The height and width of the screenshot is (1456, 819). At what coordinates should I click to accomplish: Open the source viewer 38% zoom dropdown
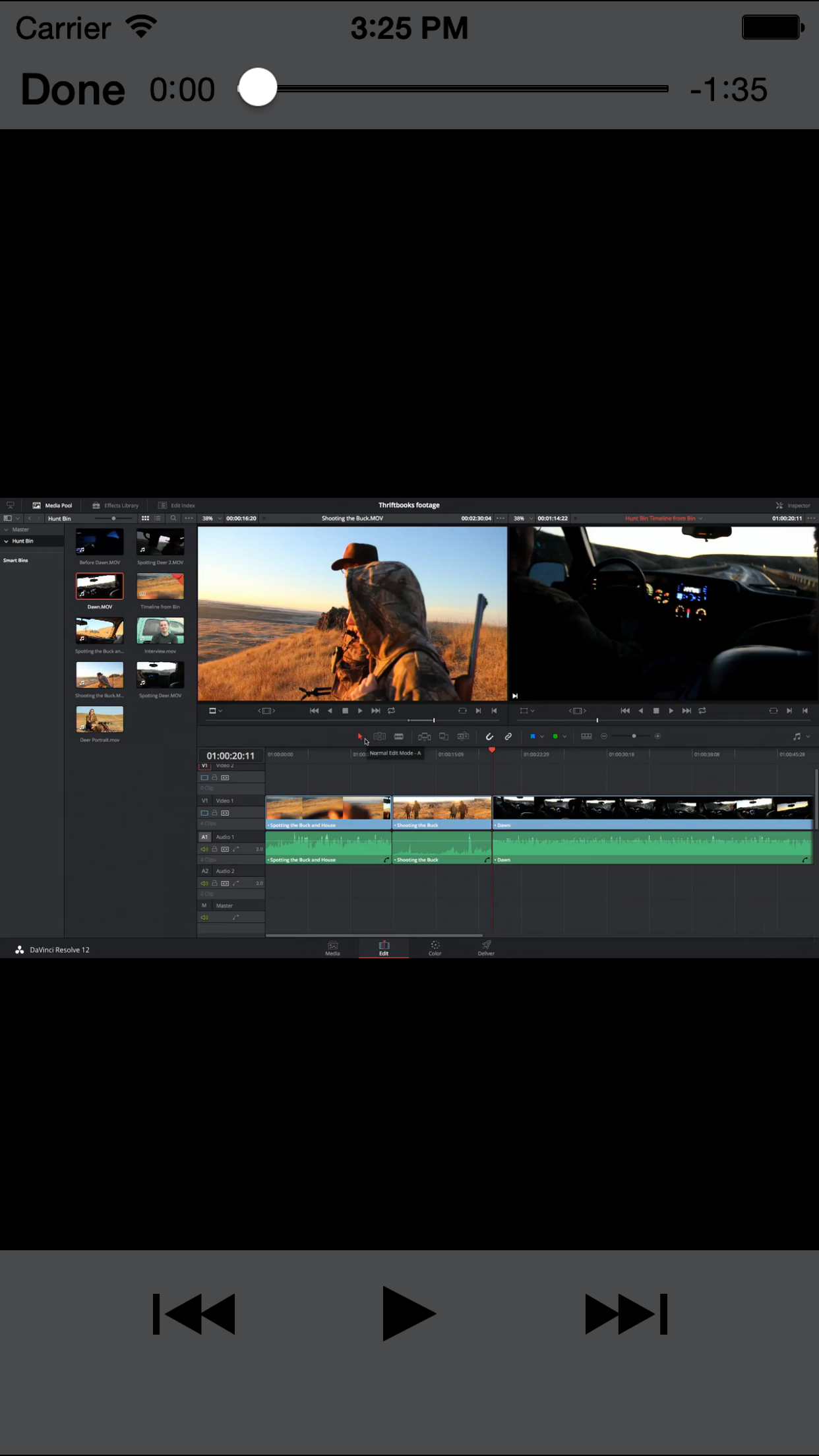click(211, 518)
